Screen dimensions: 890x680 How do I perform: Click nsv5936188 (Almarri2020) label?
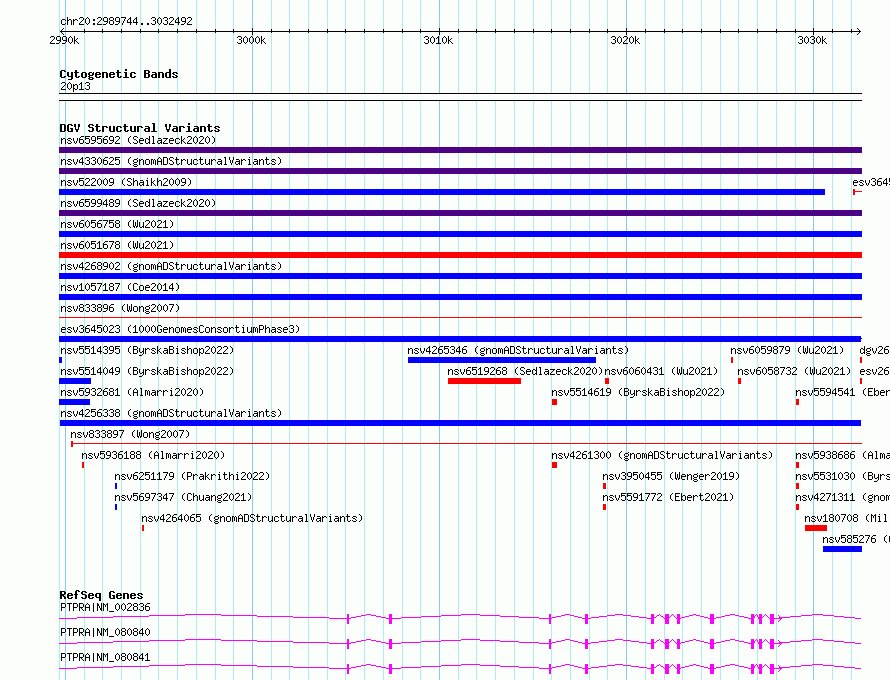click(x=153, y=455)
